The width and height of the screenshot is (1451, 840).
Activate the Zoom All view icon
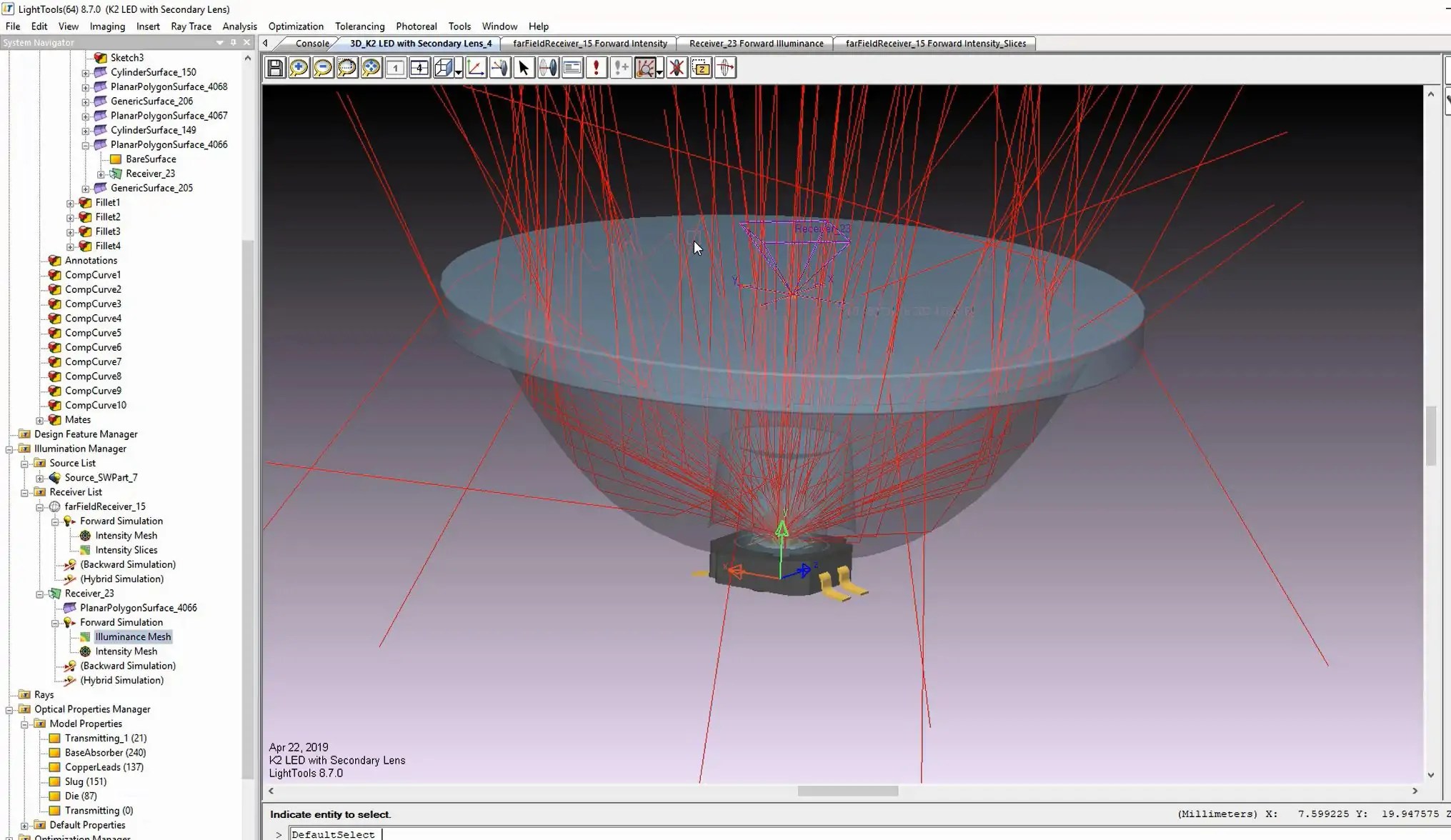coord(372,68)
